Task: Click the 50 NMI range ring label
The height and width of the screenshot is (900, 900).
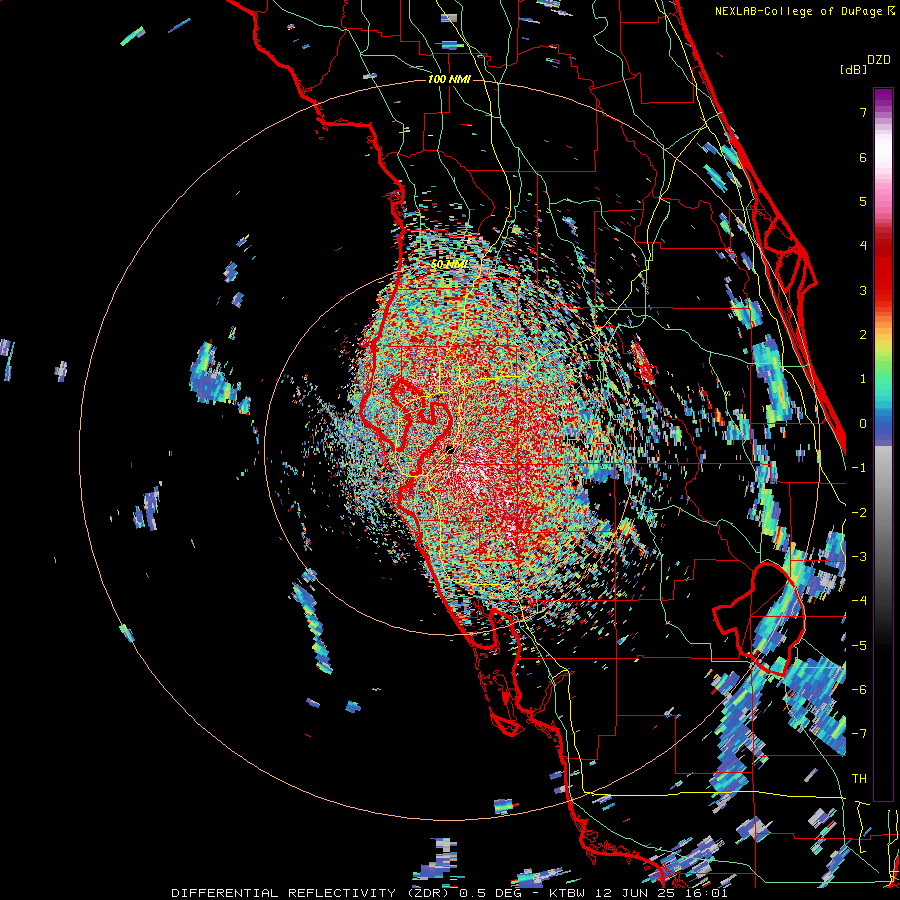Action: point(449,265)
